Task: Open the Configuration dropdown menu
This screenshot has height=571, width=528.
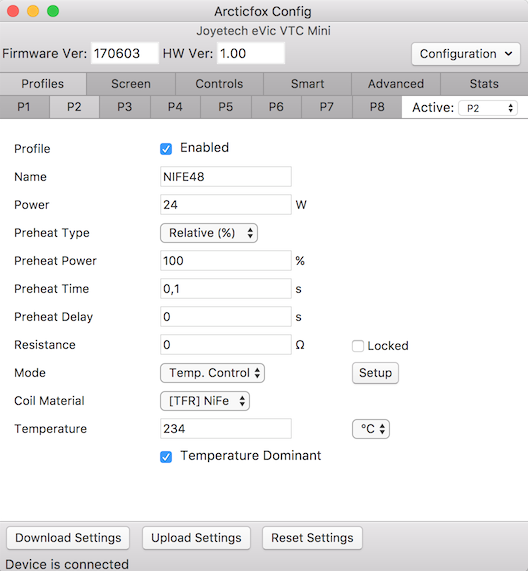Action: [x=466, y=54]
